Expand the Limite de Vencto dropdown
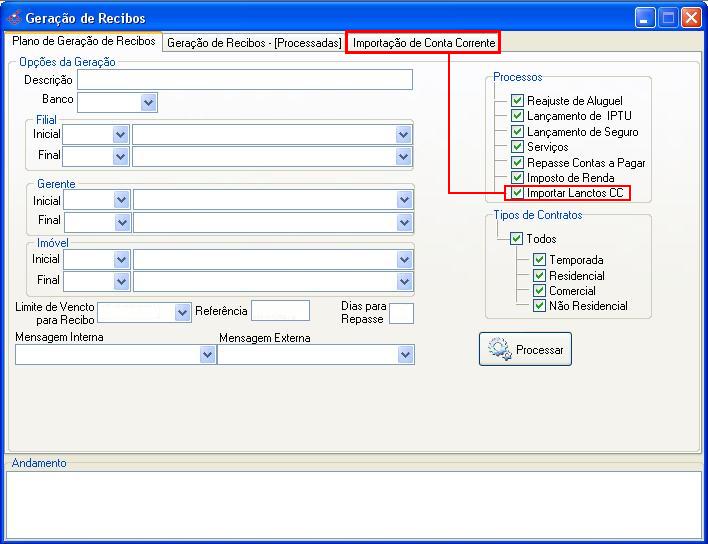The image size is (708, 544). [182, 313]
